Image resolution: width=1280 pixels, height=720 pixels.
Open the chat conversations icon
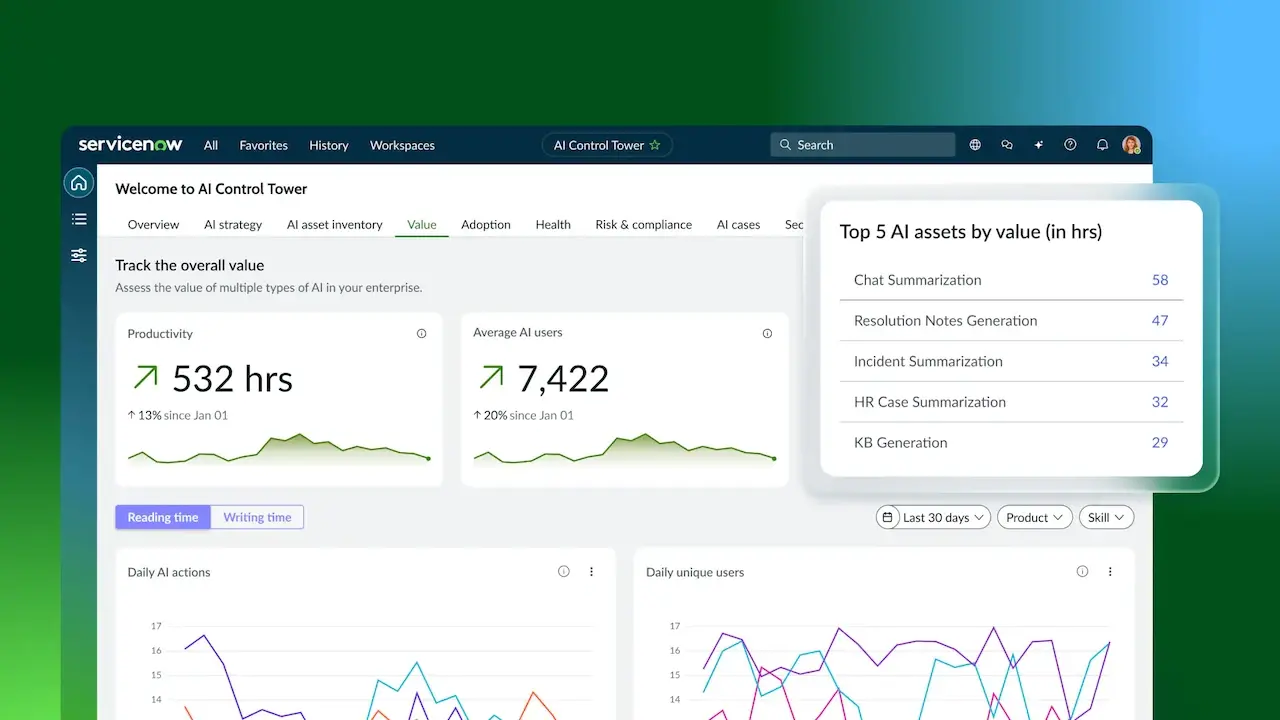[1007, 145]
